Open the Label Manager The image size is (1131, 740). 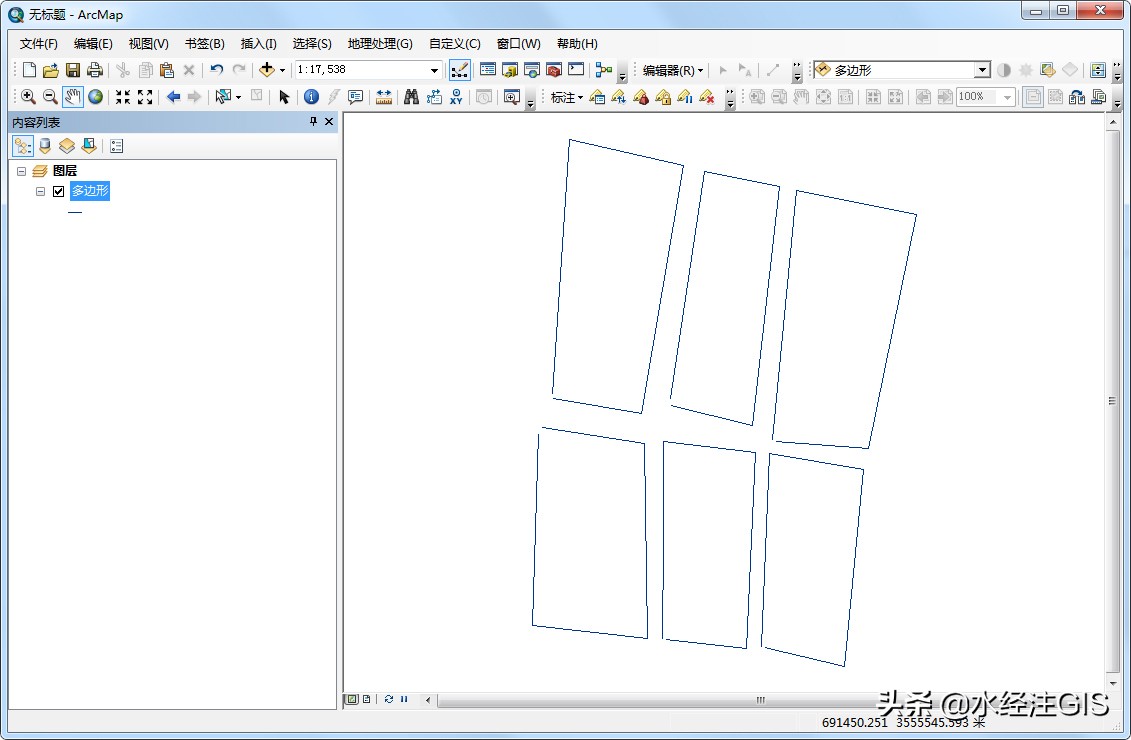click(x=597, y=97)
